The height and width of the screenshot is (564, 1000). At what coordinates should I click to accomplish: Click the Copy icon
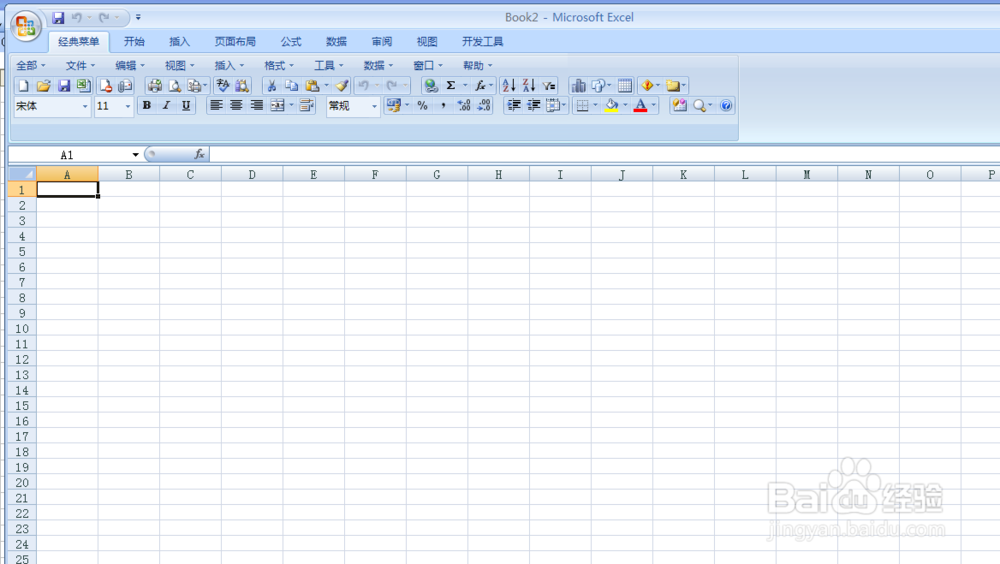click(x=291, y=85)
